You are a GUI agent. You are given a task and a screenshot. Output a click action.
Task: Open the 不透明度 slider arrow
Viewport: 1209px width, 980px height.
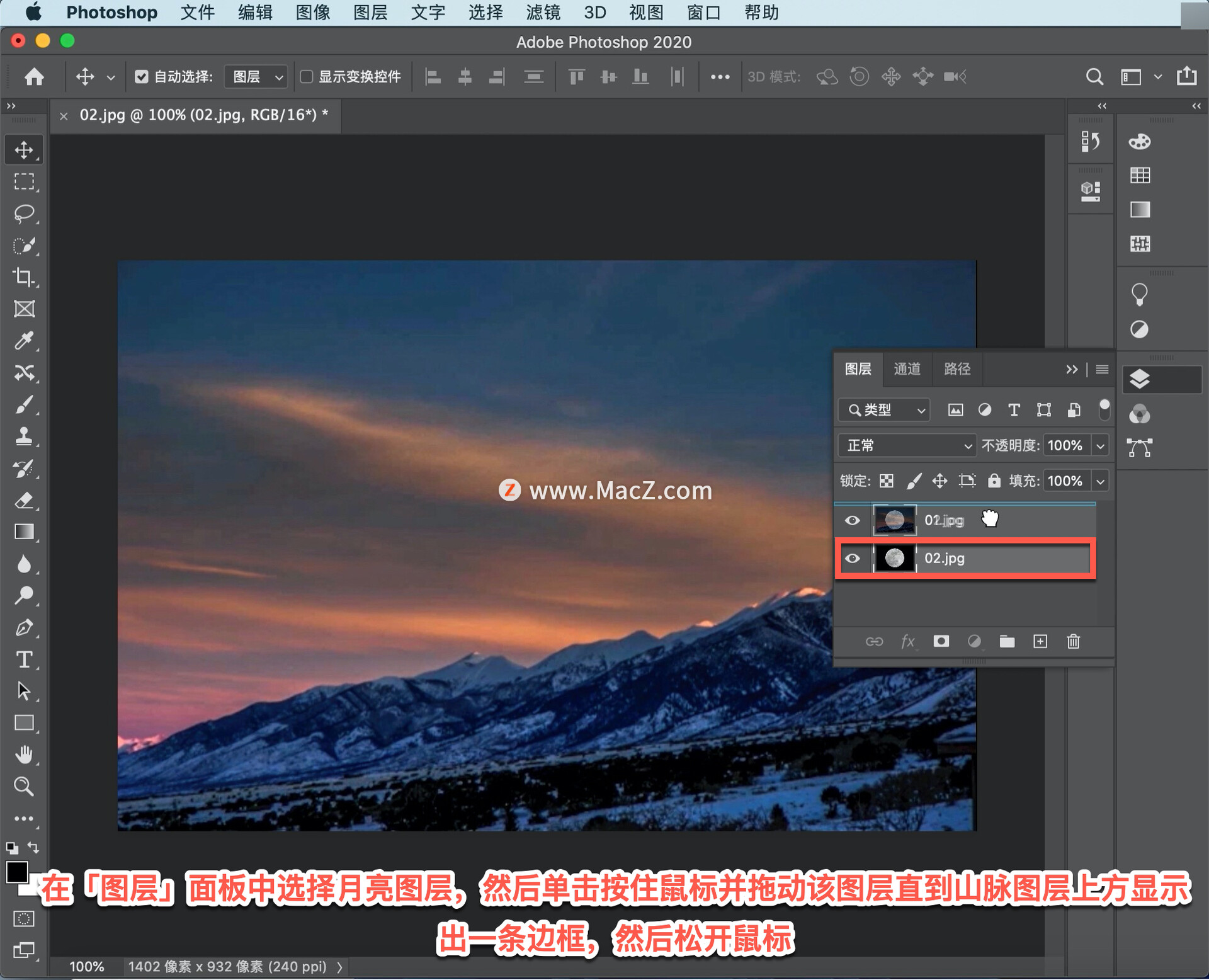click(x=1100, y=446)
